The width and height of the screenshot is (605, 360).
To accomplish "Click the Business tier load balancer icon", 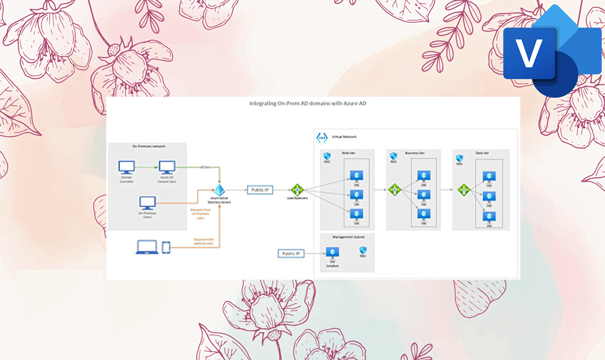I will [395, 190].
